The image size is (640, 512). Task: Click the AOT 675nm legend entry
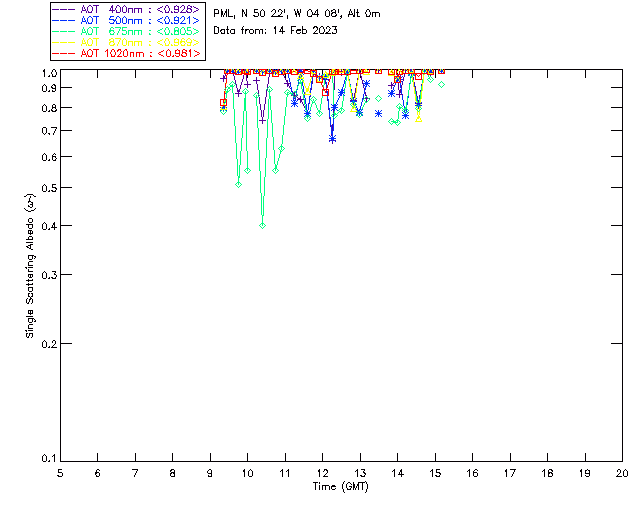click(127, 31)
